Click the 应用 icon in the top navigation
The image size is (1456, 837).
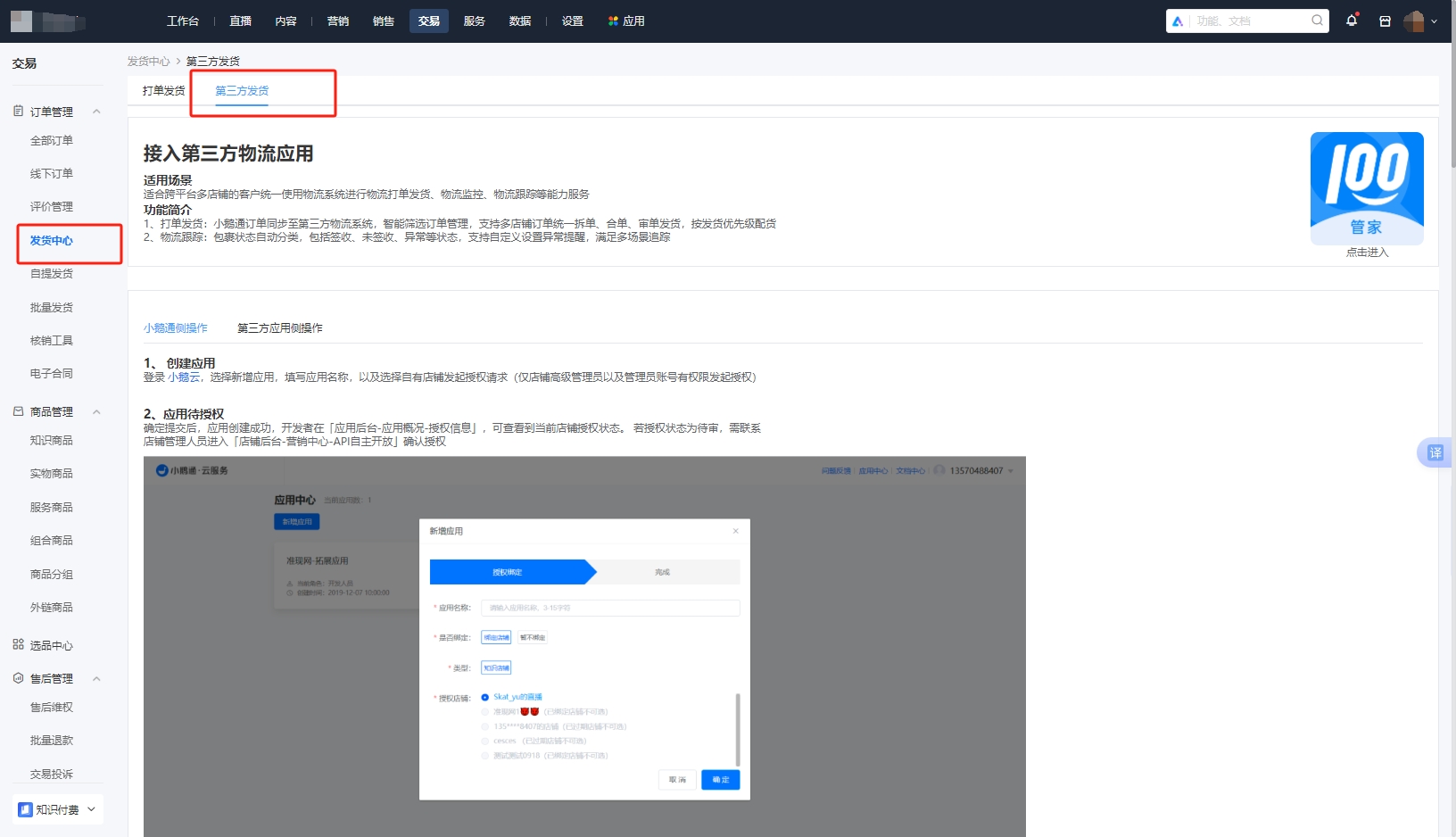[612, 21]
